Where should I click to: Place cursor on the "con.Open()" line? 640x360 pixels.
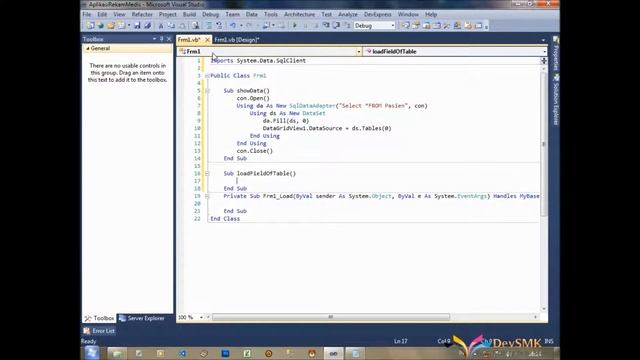click(253, 98)
